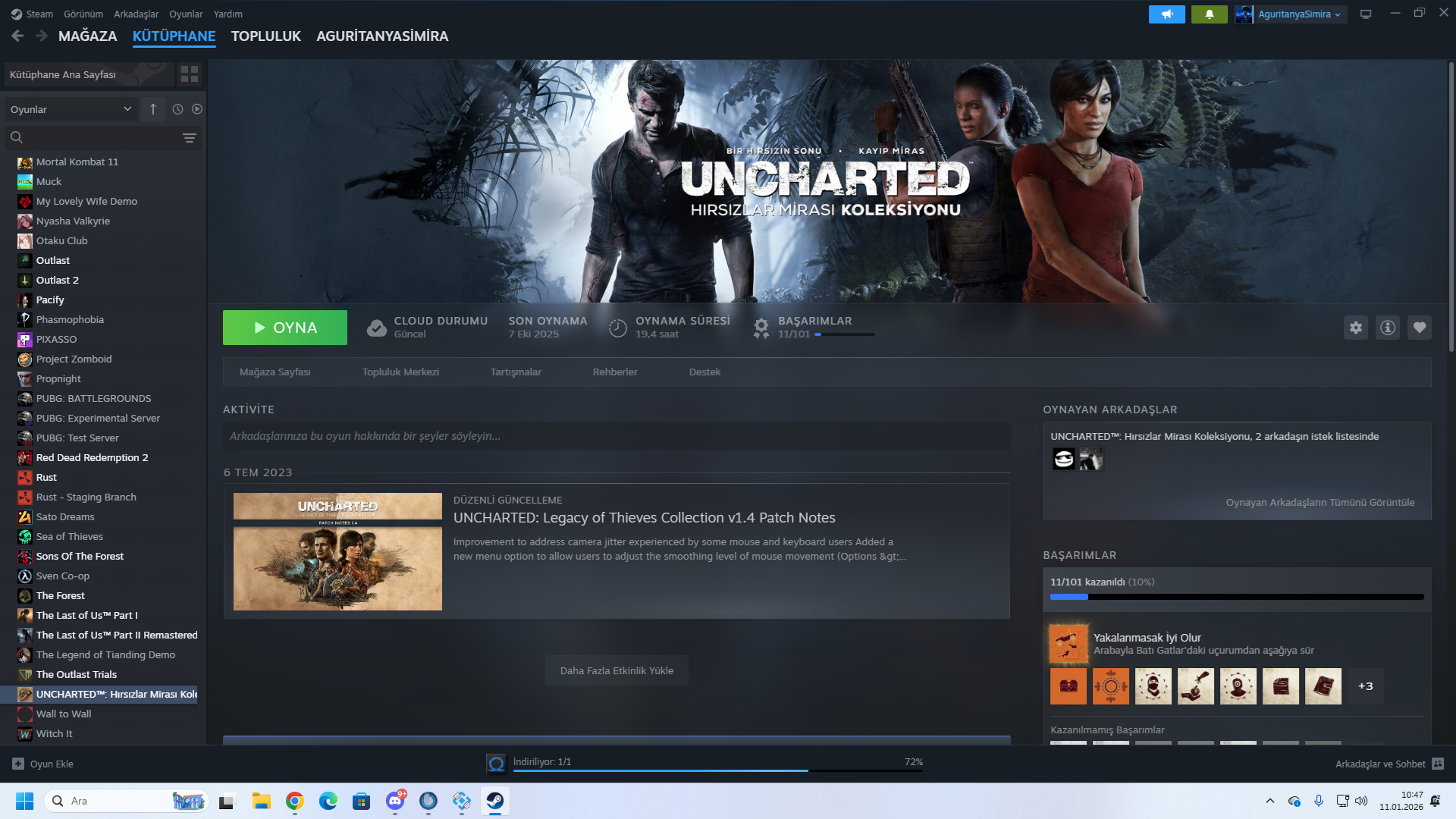
Task: Open the Topluluk Merkezi link
Action: coord(400,372)
